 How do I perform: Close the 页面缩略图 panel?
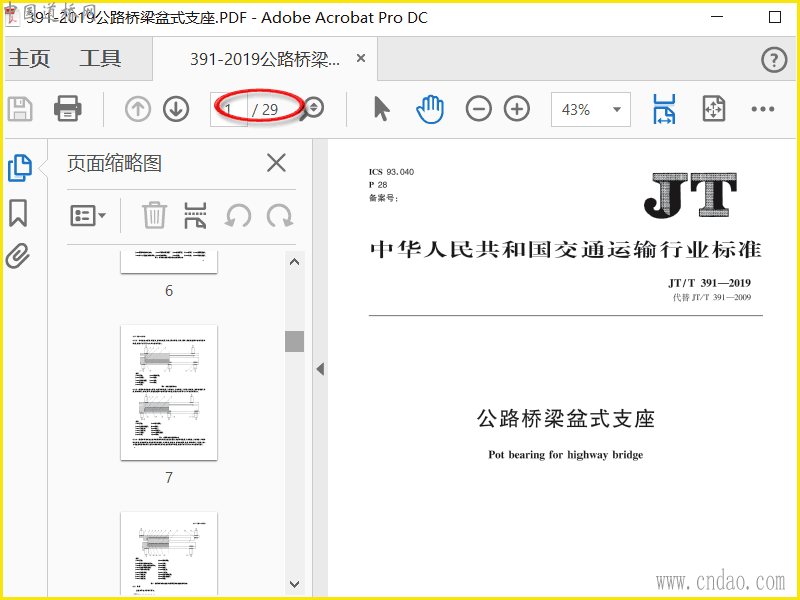click(276, 163)
